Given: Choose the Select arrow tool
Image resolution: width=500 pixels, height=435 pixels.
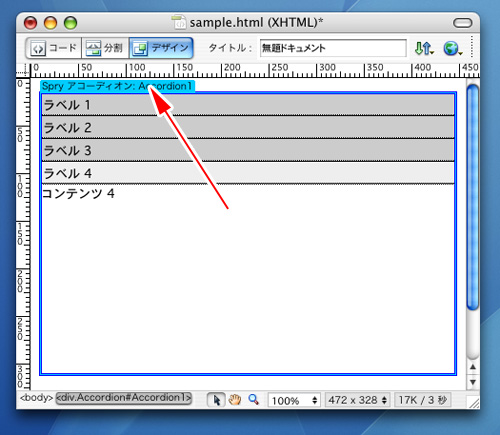Looking at the screenshot, I should coord(216,400).
